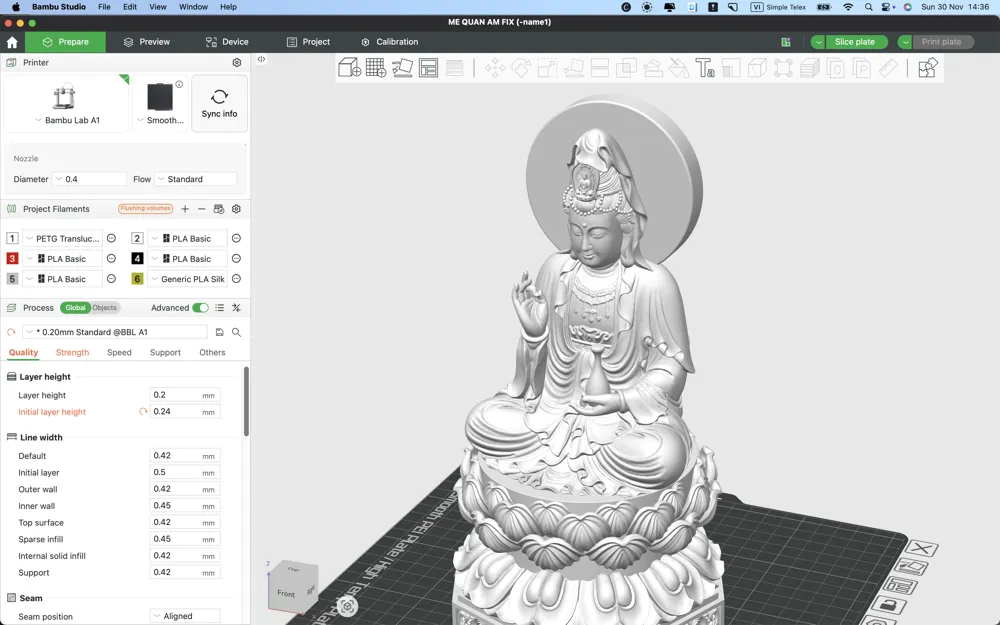This screenshot has width=1000, height=625.
Task: Click the Flushing volumes button
Action: 145,209
